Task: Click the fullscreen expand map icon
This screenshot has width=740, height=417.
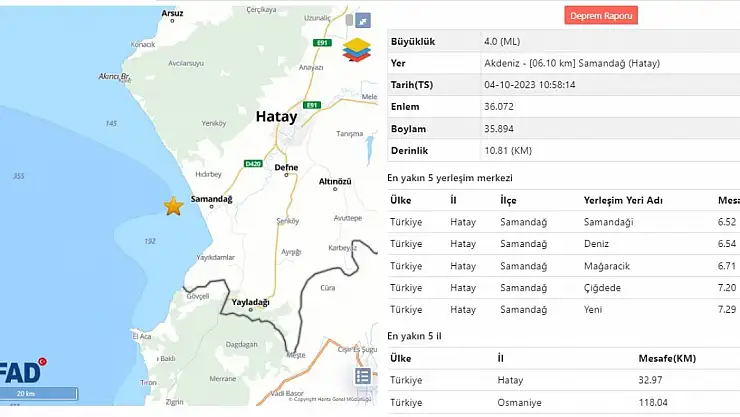Action: tap(363, 20)
